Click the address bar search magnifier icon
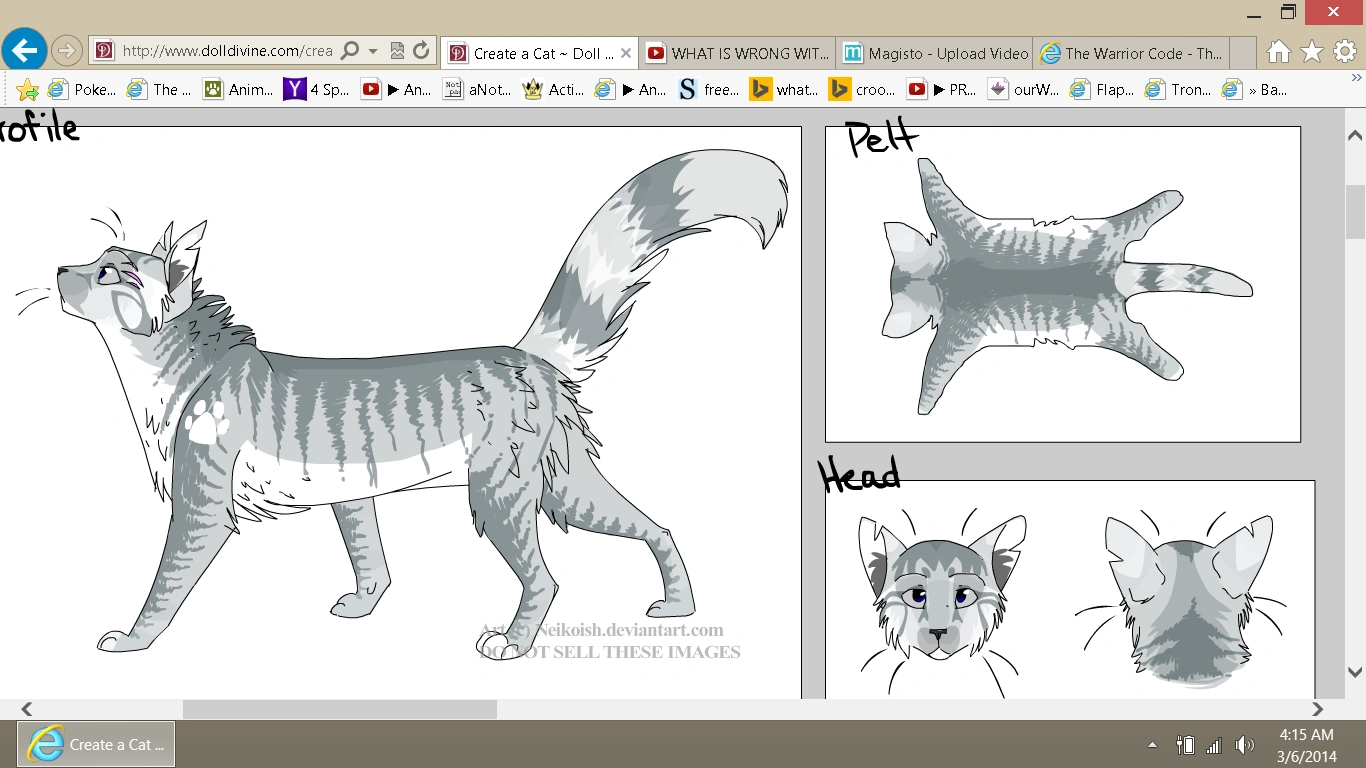Image resolution: width=1366 pixels, height=768 pixels. pyautogui.click(x=350, y=50)
